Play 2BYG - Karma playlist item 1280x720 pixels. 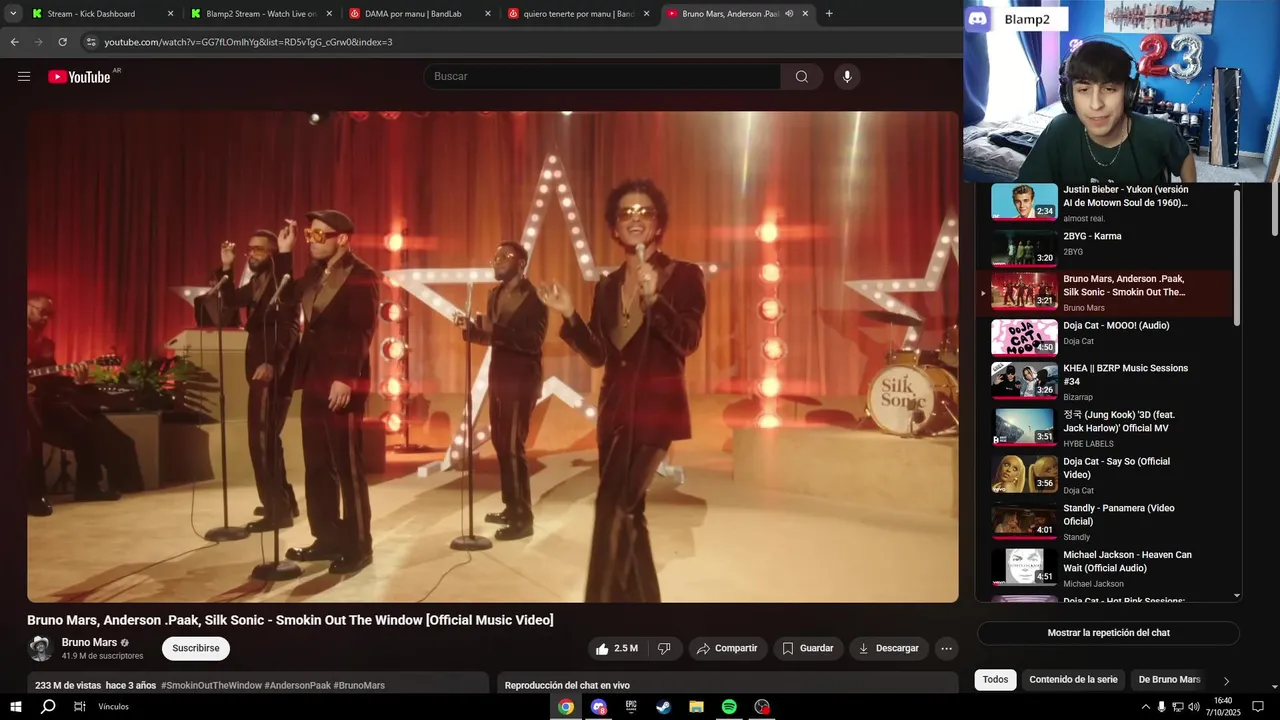(x=1104, y=248)
